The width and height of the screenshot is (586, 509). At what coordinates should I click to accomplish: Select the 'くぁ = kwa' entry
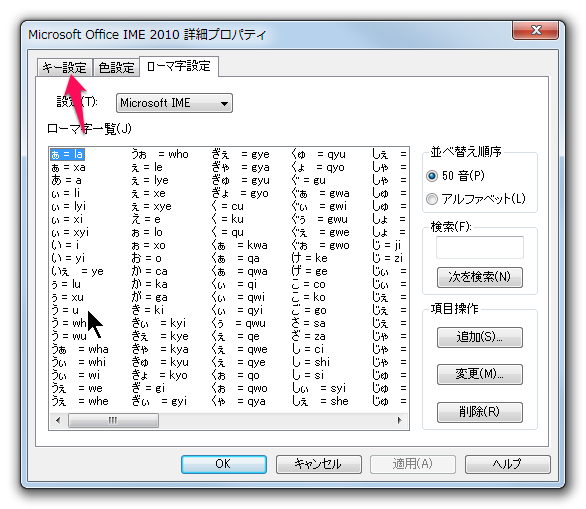(239, 246)
